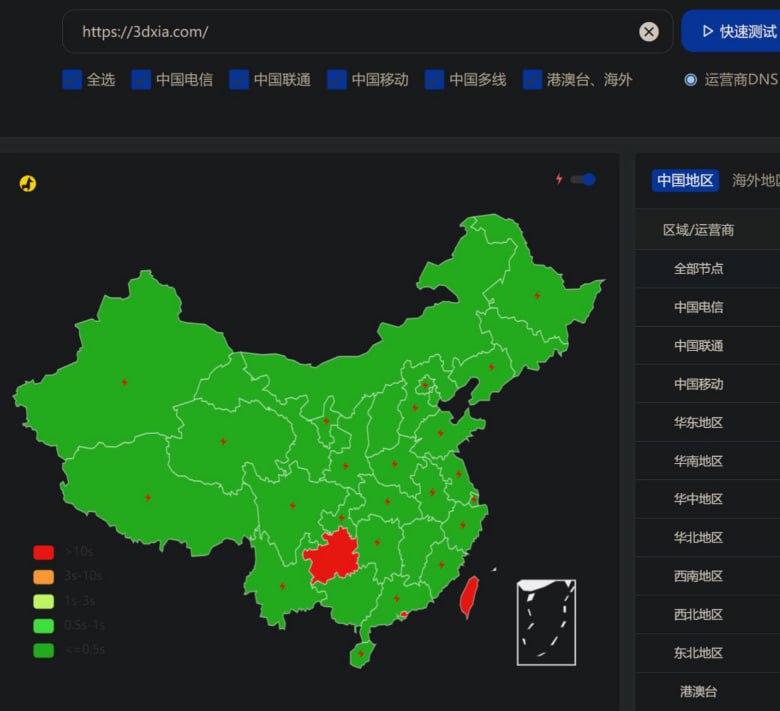Select the 华中地区 row
Image resolution: width=780 pixels, height=711 pixels.
(x=707, y=499)
